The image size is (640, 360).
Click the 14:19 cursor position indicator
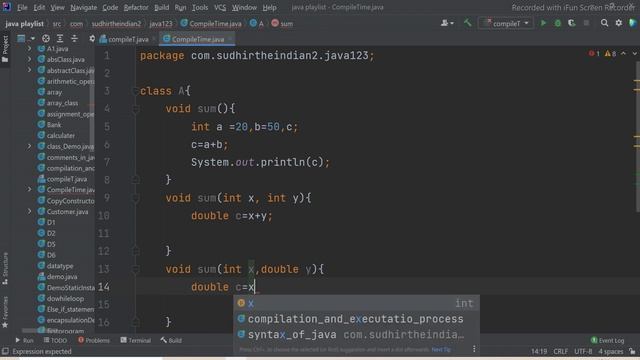tap(539, 351)
